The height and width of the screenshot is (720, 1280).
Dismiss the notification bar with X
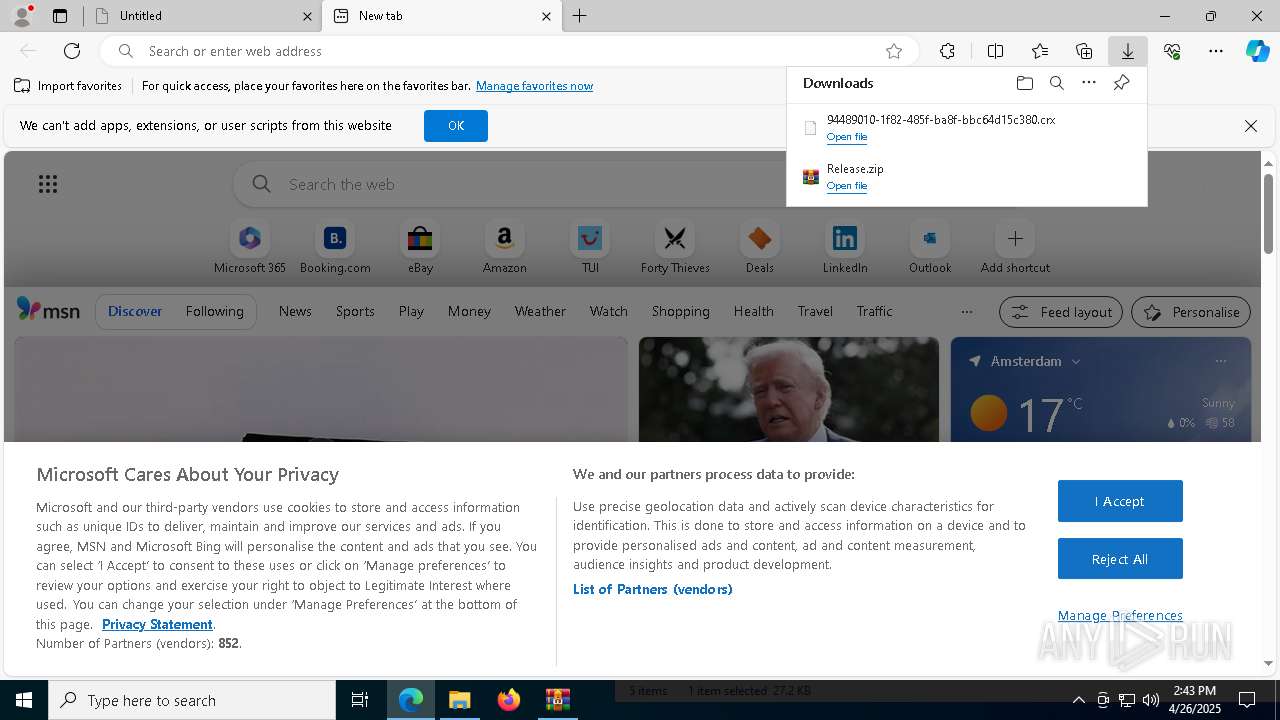1250,126
